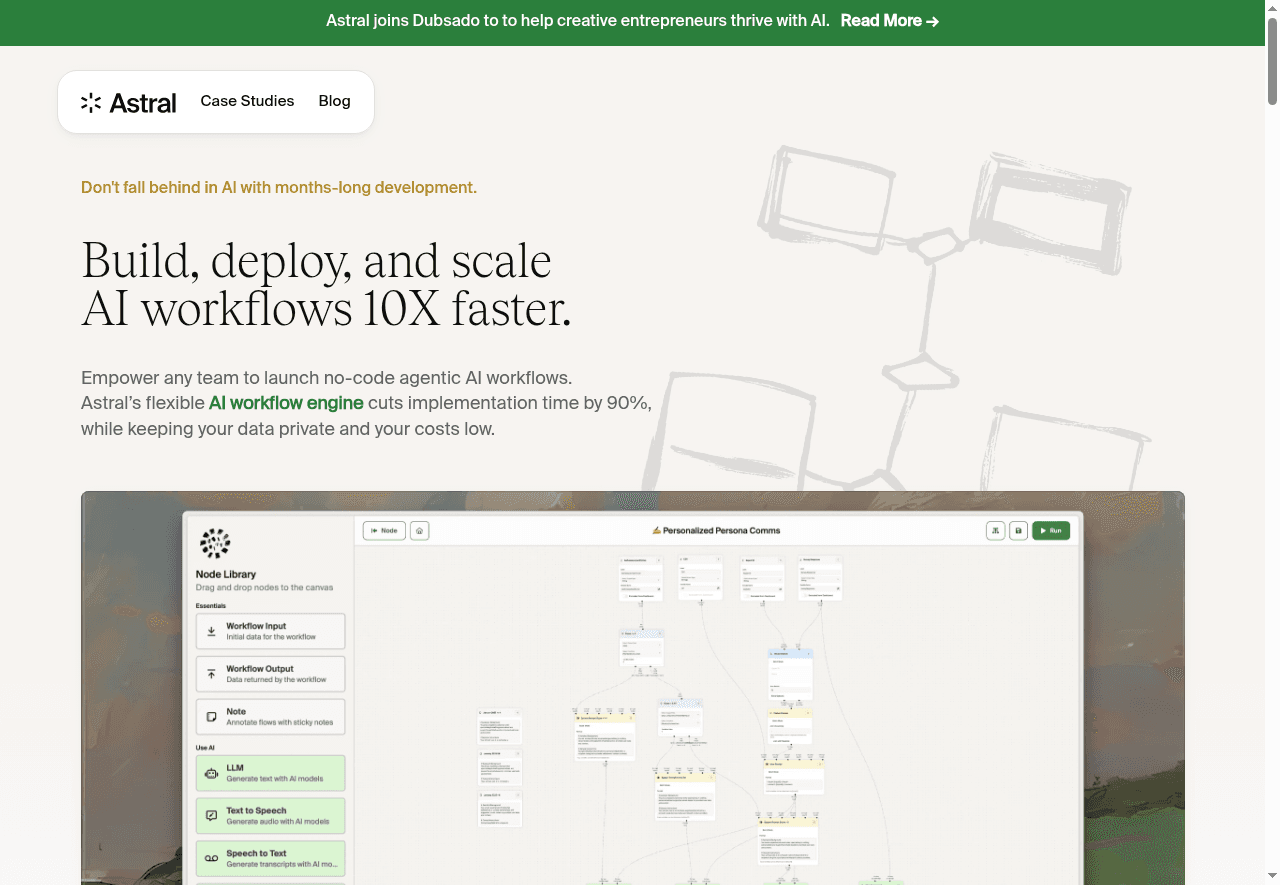Viewport: 1280px width, 885px height.
Task: Click the page's vertical scrollbar thumb
Action: 1272,60
